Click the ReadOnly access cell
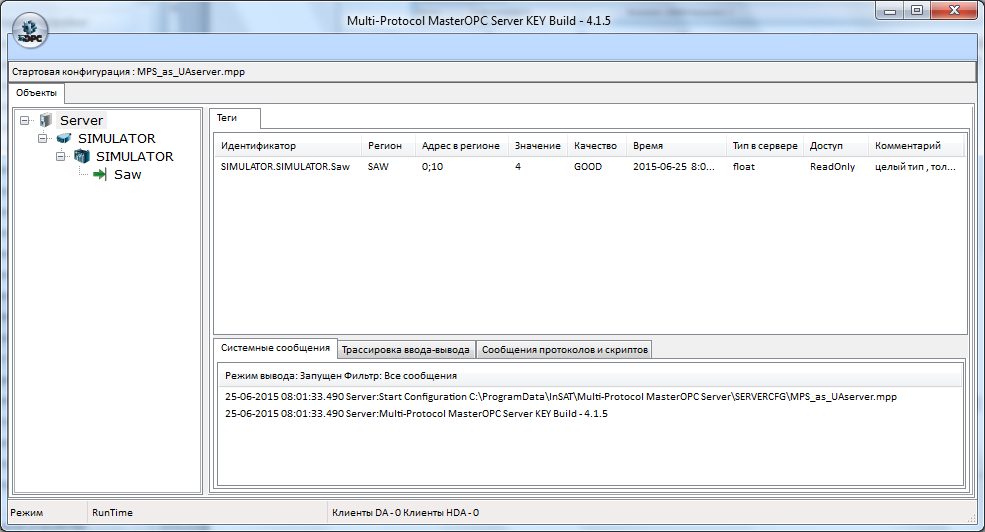Viewport: 985px width, 532px height. point(832,166)
